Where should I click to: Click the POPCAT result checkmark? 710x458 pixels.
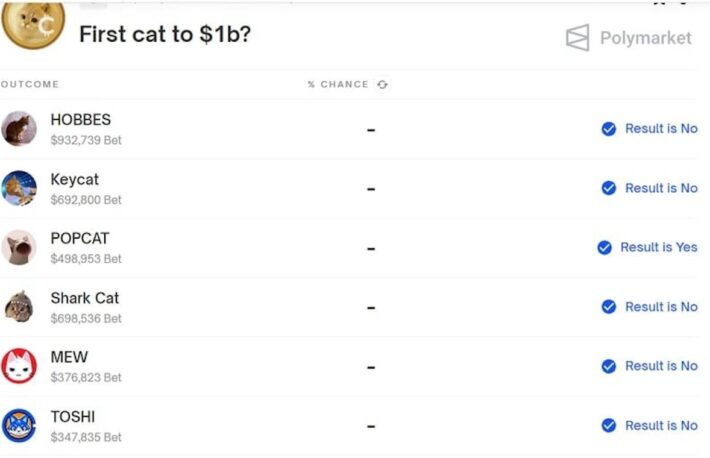pos(604,247)
